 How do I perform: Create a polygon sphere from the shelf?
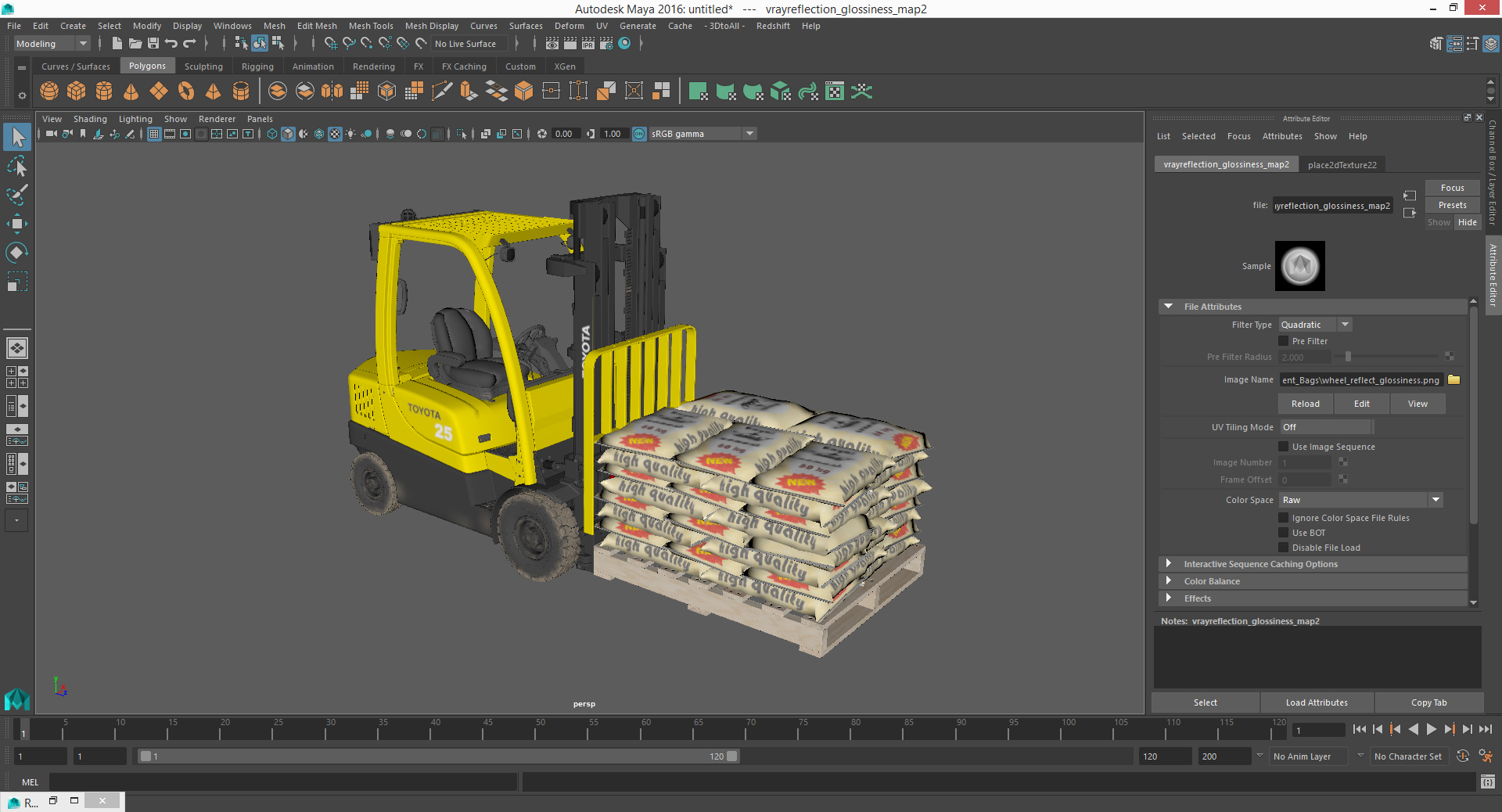point(49,92)
